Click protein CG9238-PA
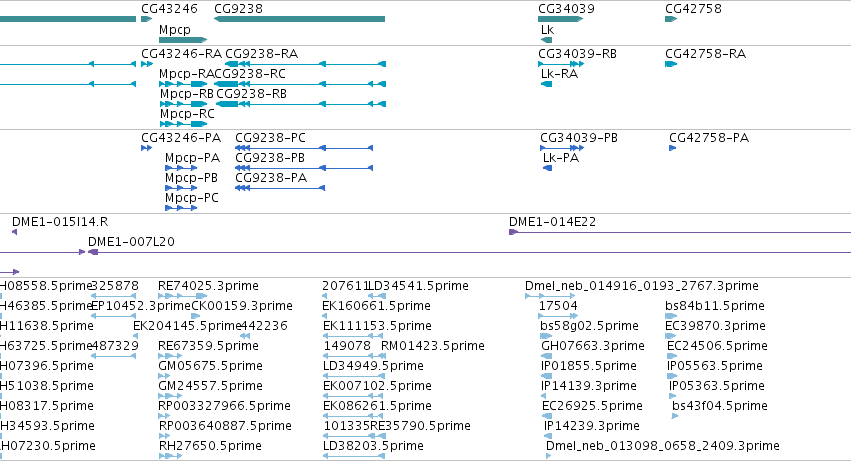Image resolution: width=851 pixels, height=461 pixels. pyautogui.click(x=271, y=178)
